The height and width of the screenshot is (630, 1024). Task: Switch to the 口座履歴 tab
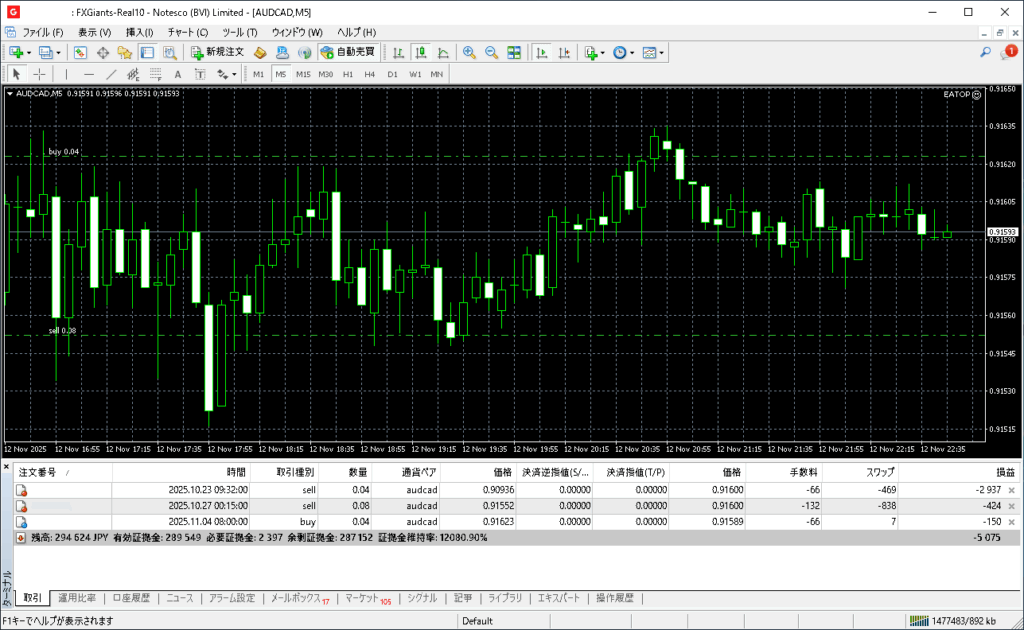click(x=131, y=598)
